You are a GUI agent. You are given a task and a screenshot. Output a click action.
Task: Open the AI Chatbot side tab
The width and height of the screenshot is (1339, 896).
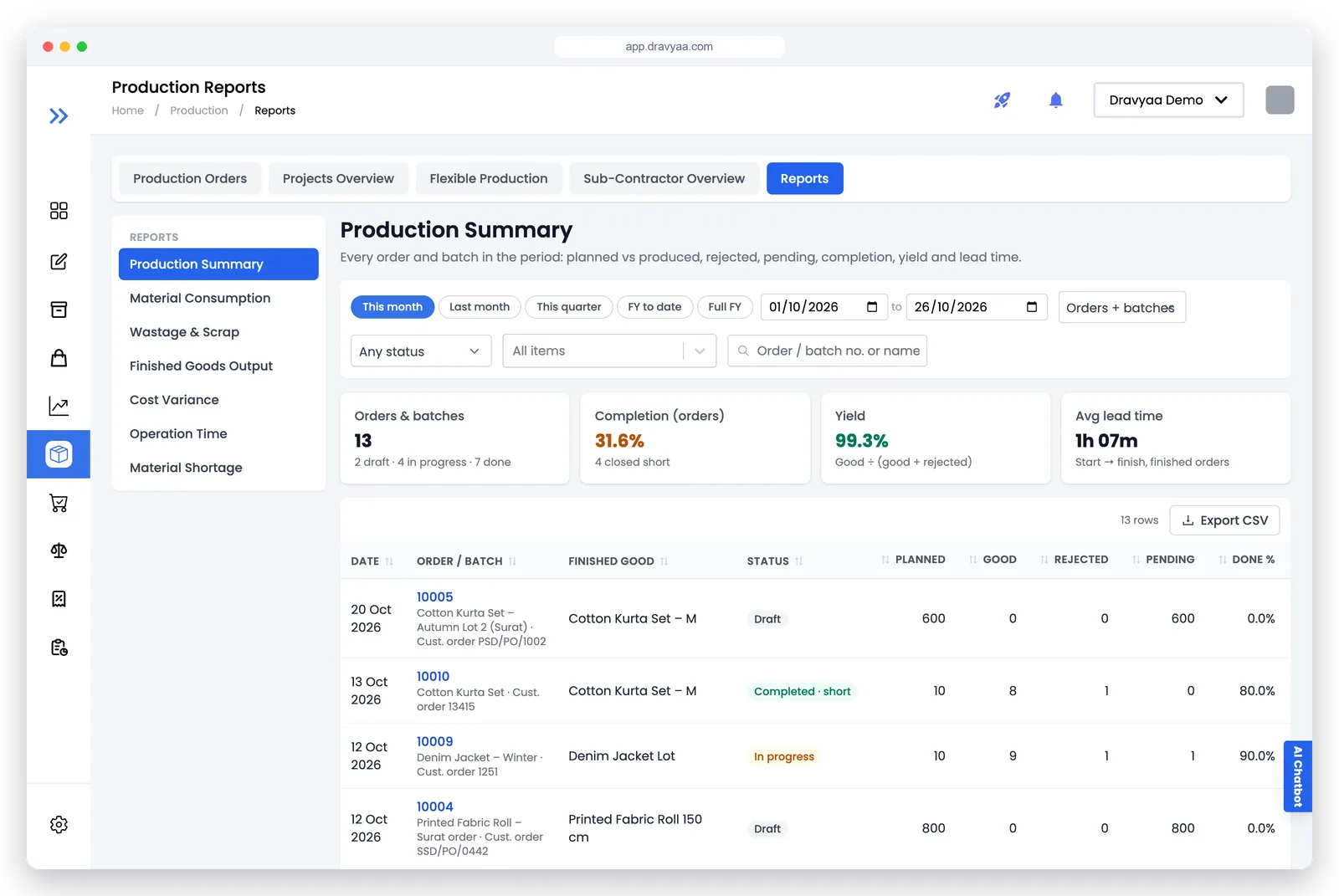[1297, 776]
